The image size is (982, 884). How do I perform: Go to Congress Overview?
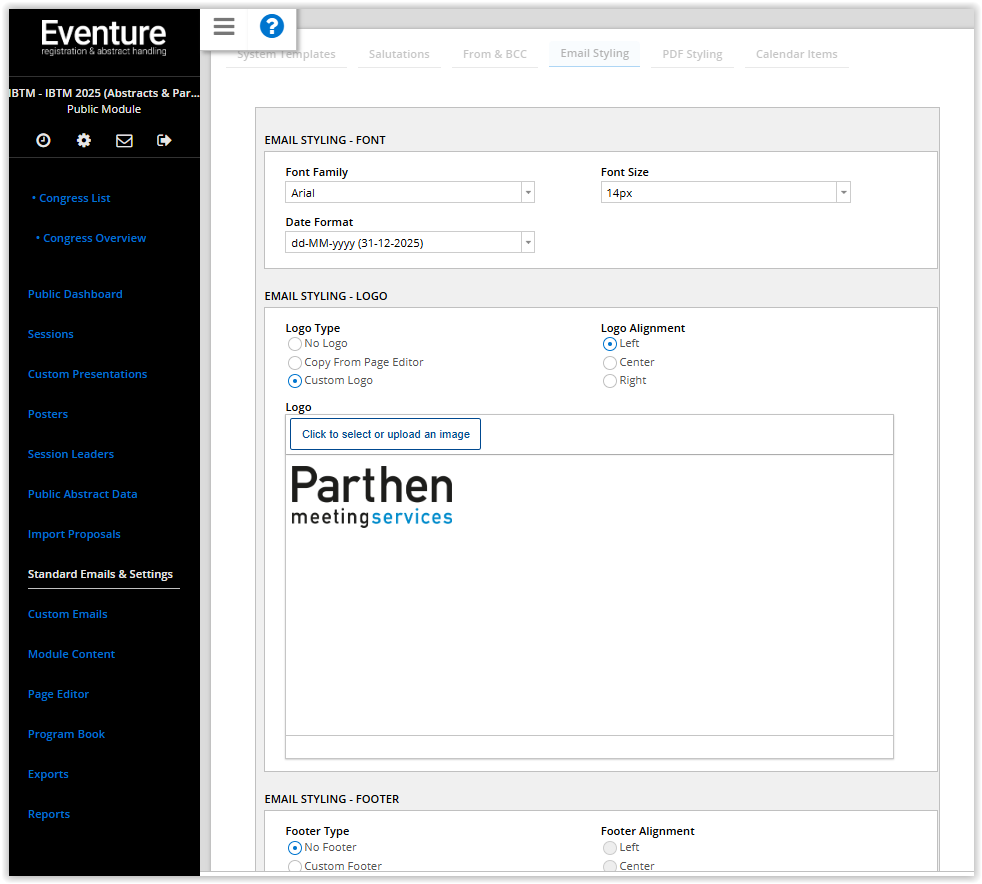click(95, 238)
